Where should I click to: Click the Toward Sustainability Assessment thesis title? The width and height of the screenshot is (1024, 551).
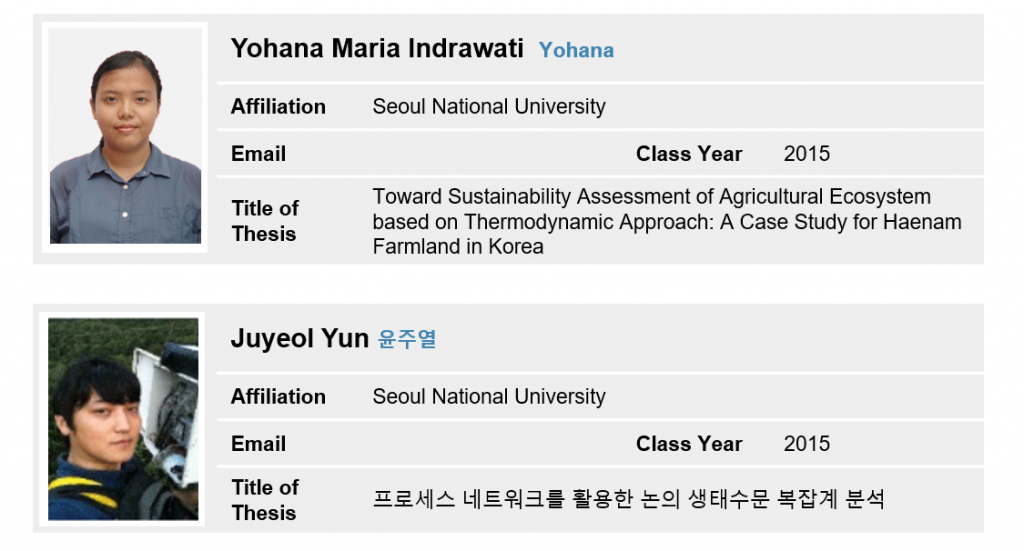pos(667,221)
